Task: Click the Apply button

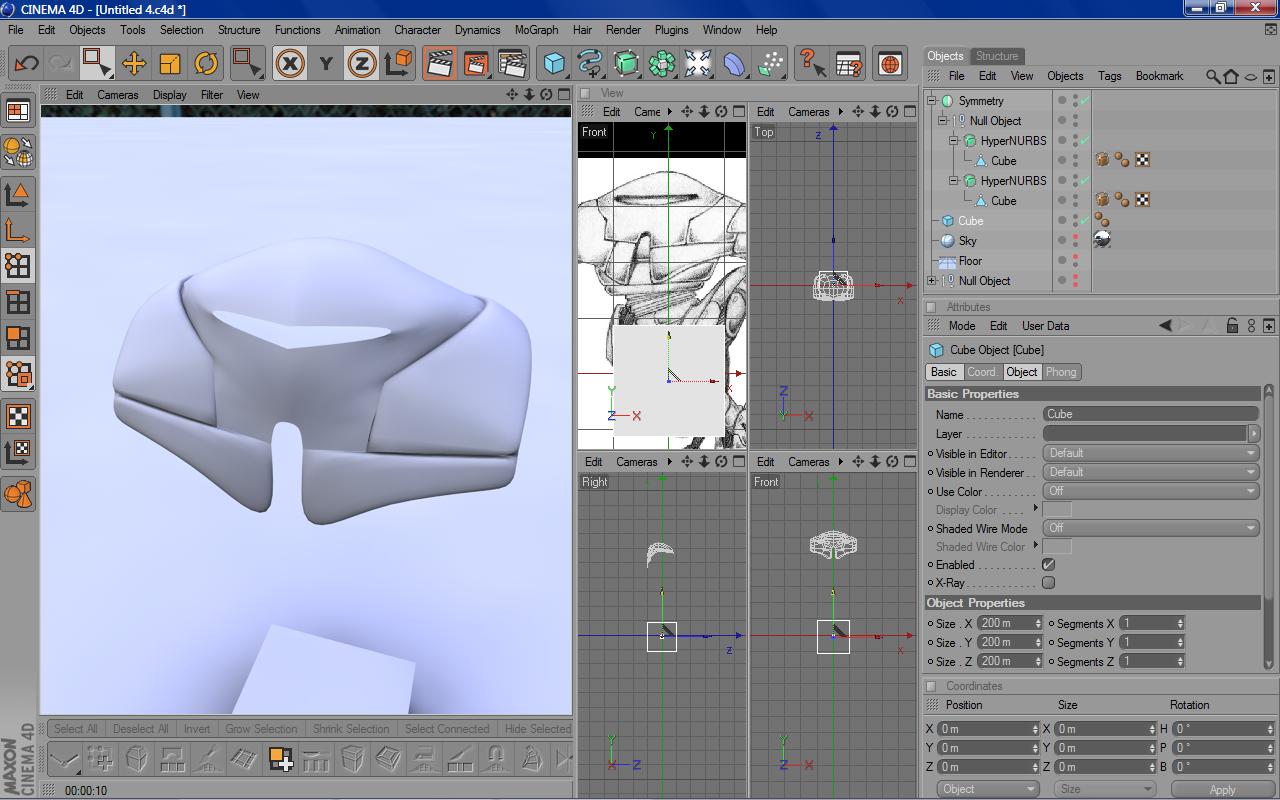Action: [x=1222, y=789]
